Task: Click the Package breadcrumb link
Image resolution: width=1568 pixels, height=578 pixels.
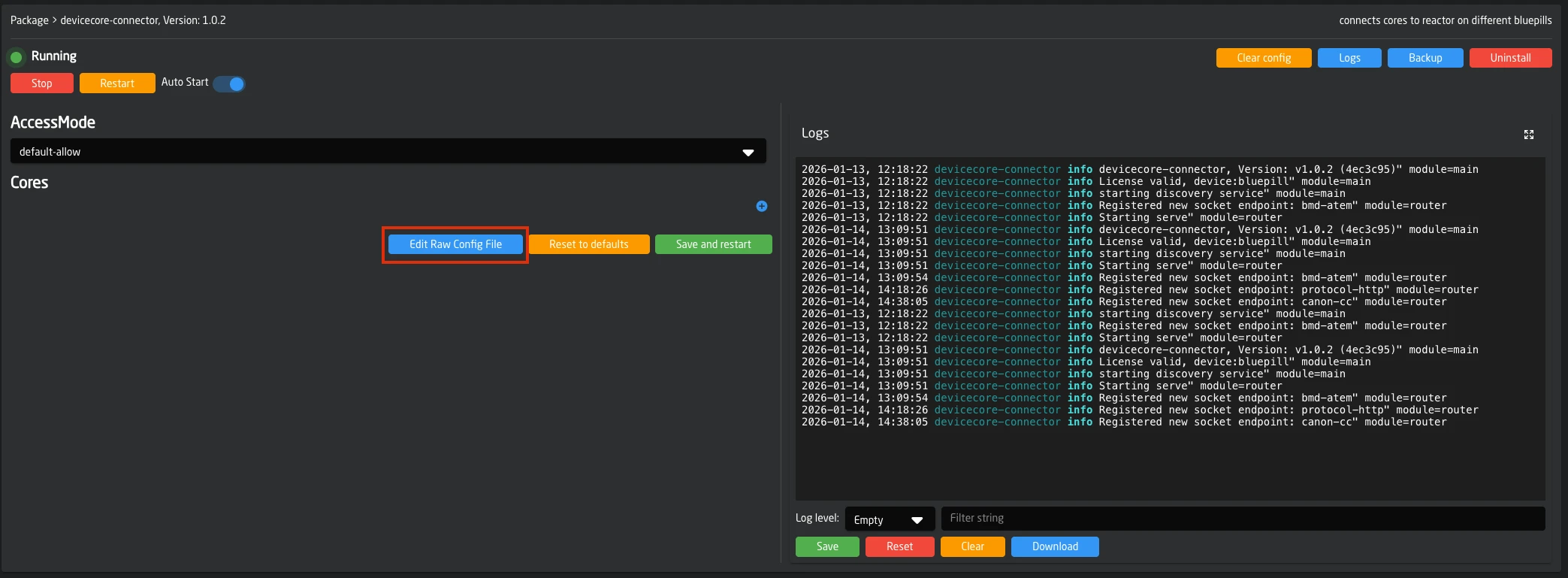Action: coord(29,20)
